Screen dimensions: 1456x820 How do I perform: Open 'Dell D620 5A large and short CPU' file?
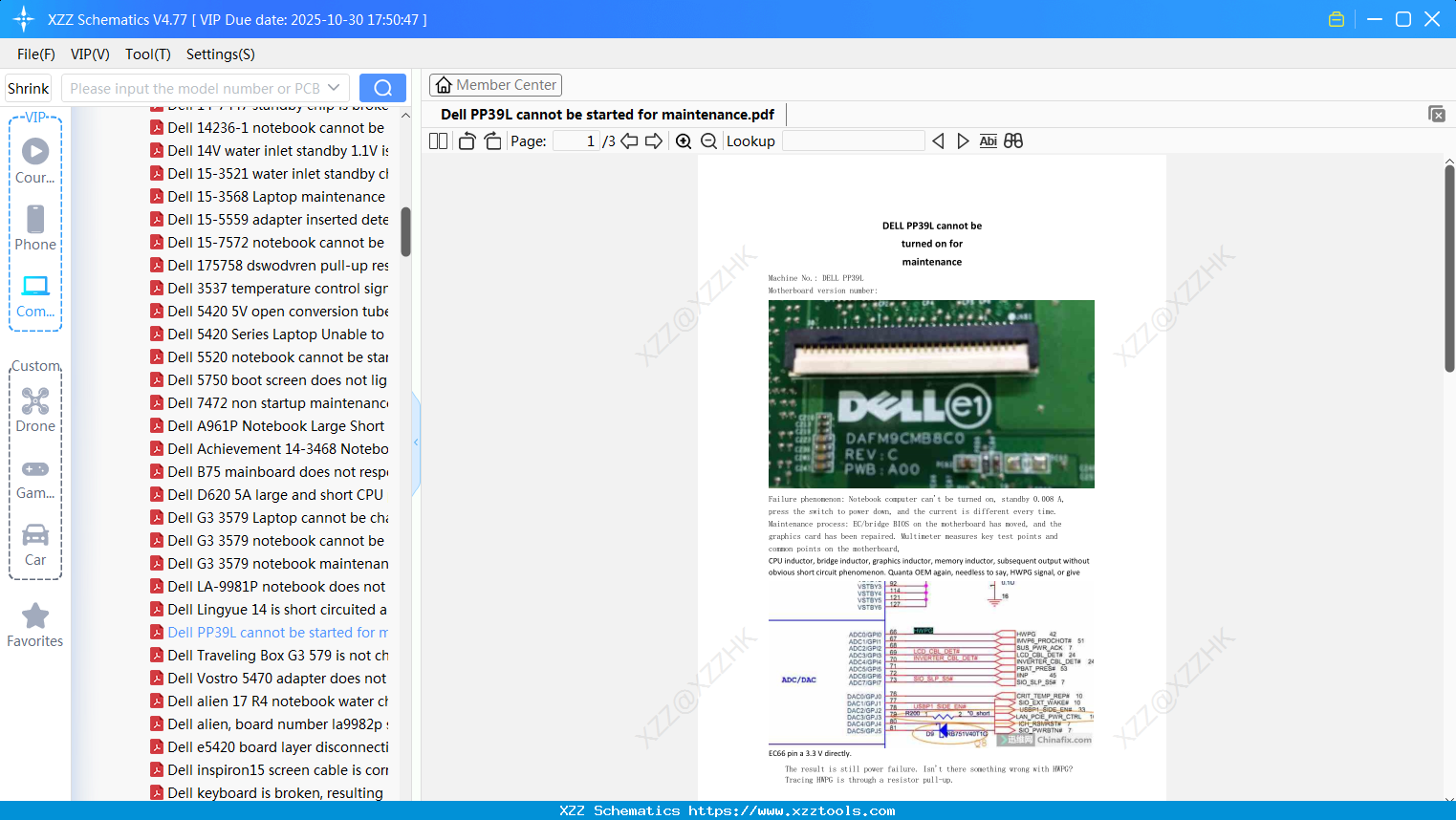point(269,495)
